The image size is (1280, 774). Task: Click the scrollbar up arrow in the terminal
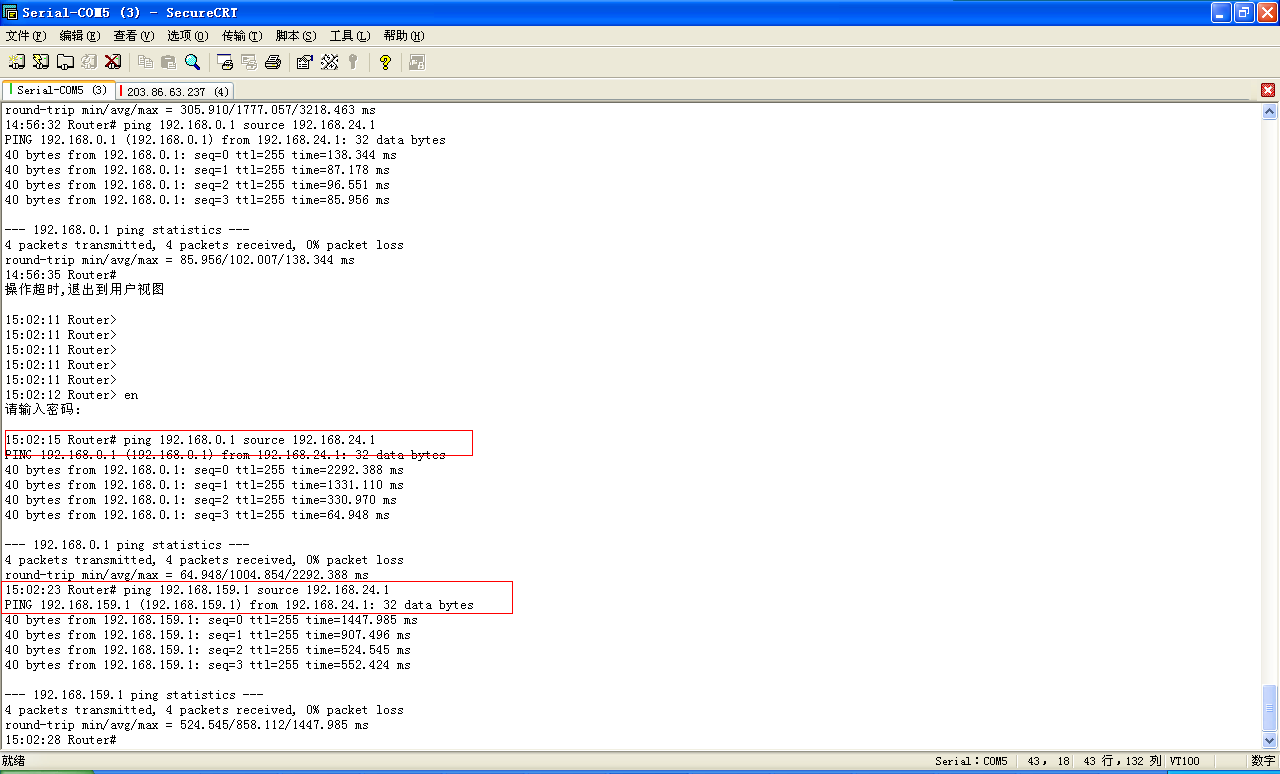click(1270, 111)
